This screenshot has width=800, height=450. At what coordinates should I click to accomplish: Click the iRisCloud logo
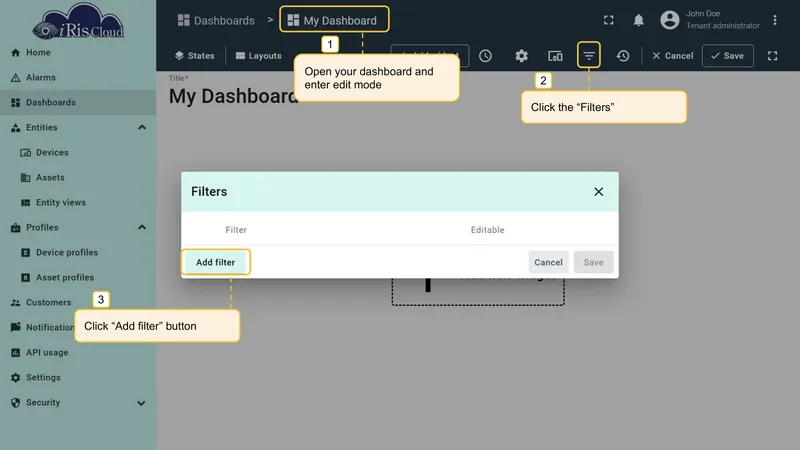(x=78, y=22)
